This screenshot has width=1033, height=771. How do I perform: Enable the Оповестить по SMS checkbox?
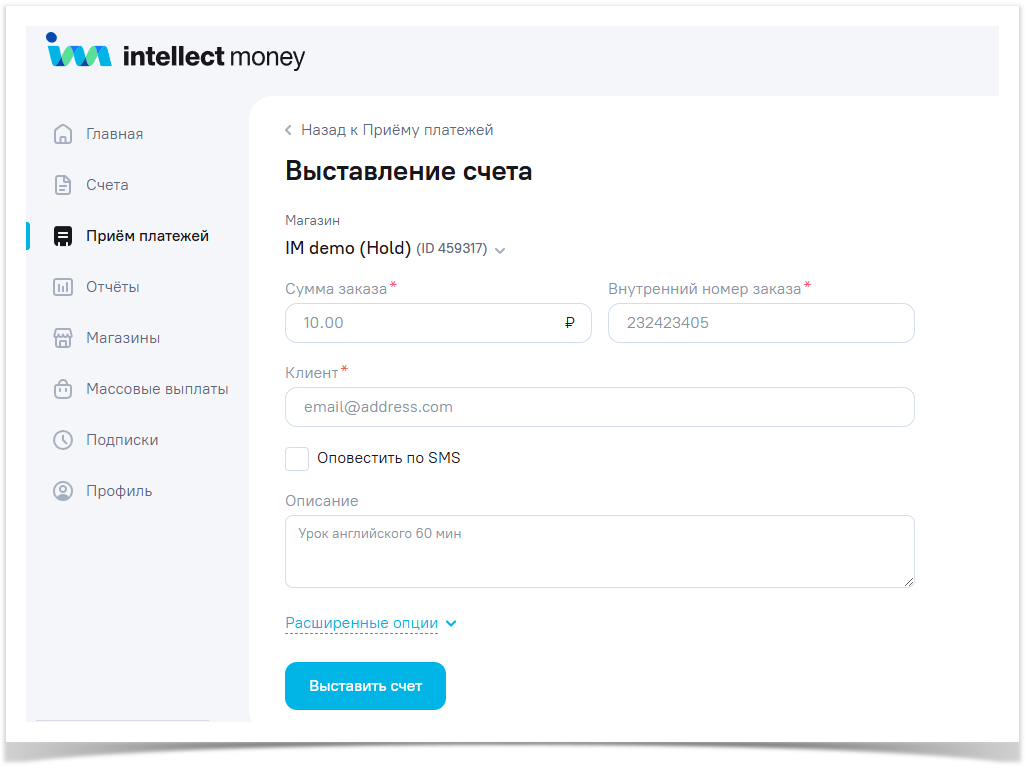tap(297, 459)
